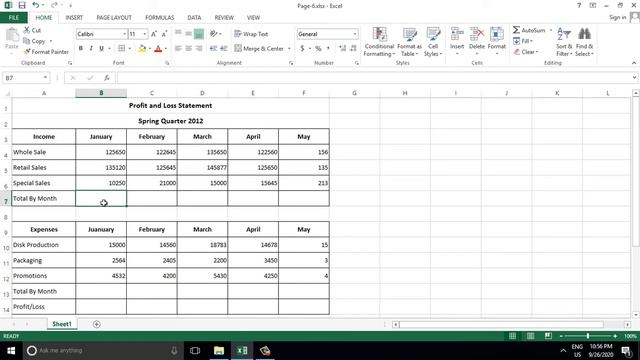This screenshot has height=360, width=640.
Task: Open the font name dropdown showing Calibri
Action: [124, 34]
